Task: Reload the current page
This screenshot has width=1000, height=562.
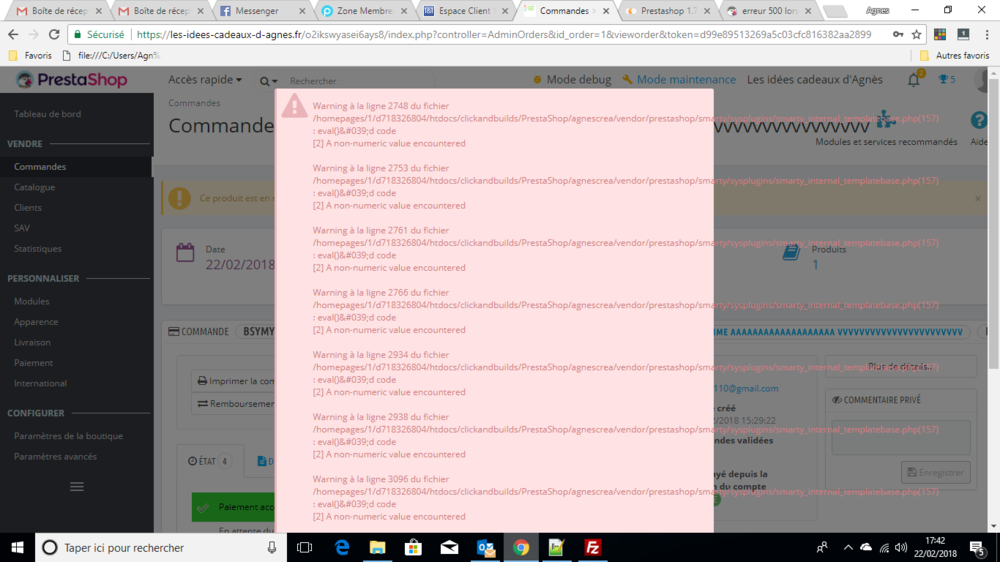Action: point(54,34)
